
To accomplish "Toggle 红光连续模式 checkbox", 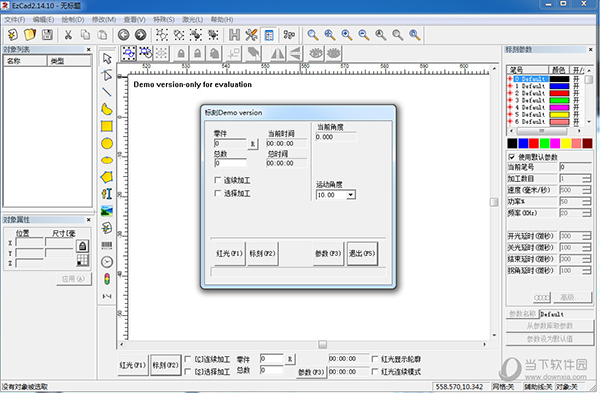I will (375, 372).
